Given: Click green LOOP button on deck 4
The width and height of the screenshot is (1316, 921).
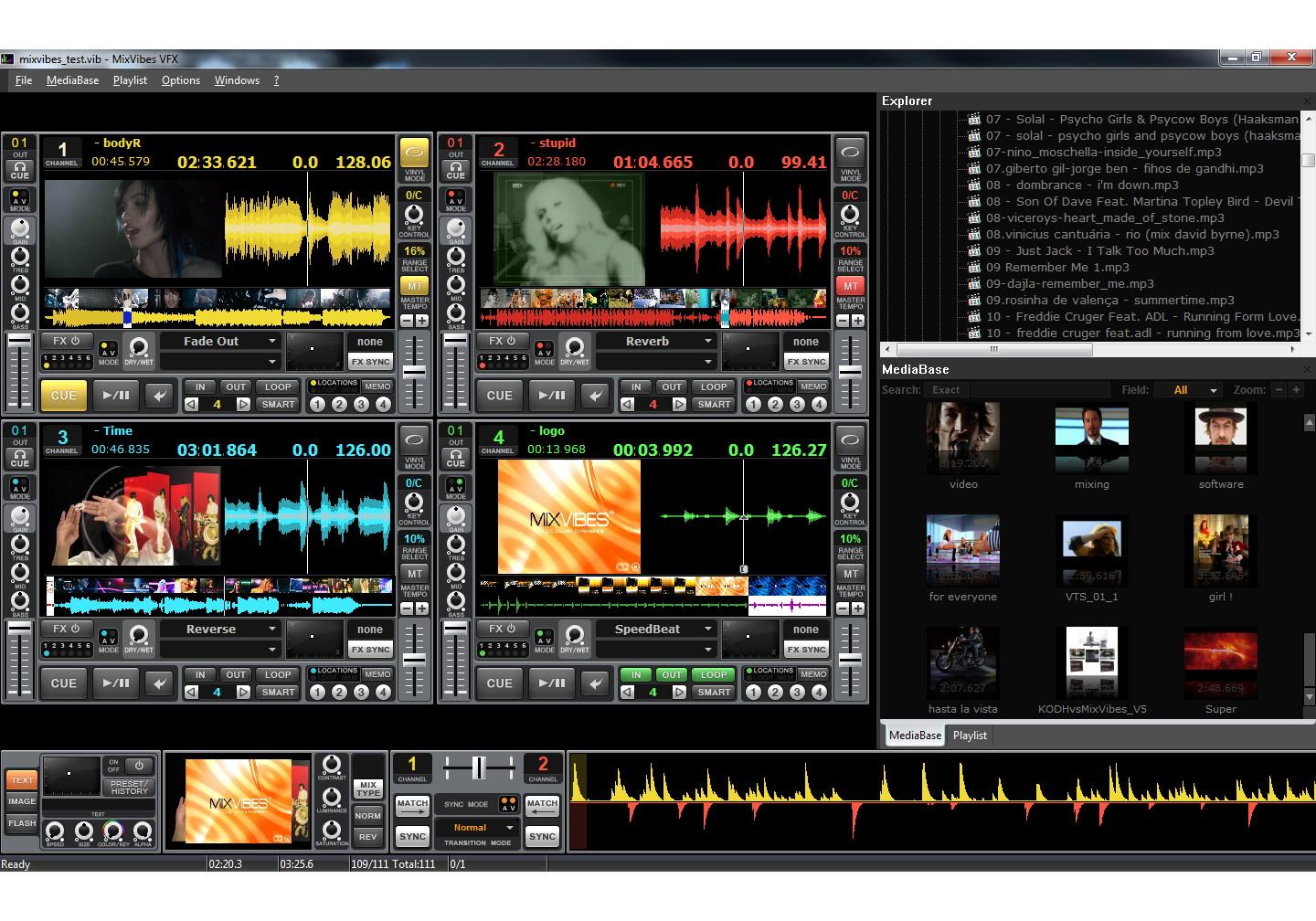Looking at the screenshot, I should 714,675.
